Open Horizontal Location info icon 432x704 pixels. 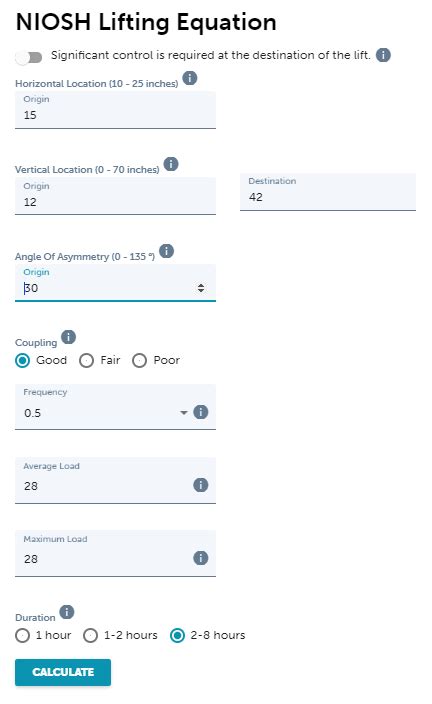point(190,78)
